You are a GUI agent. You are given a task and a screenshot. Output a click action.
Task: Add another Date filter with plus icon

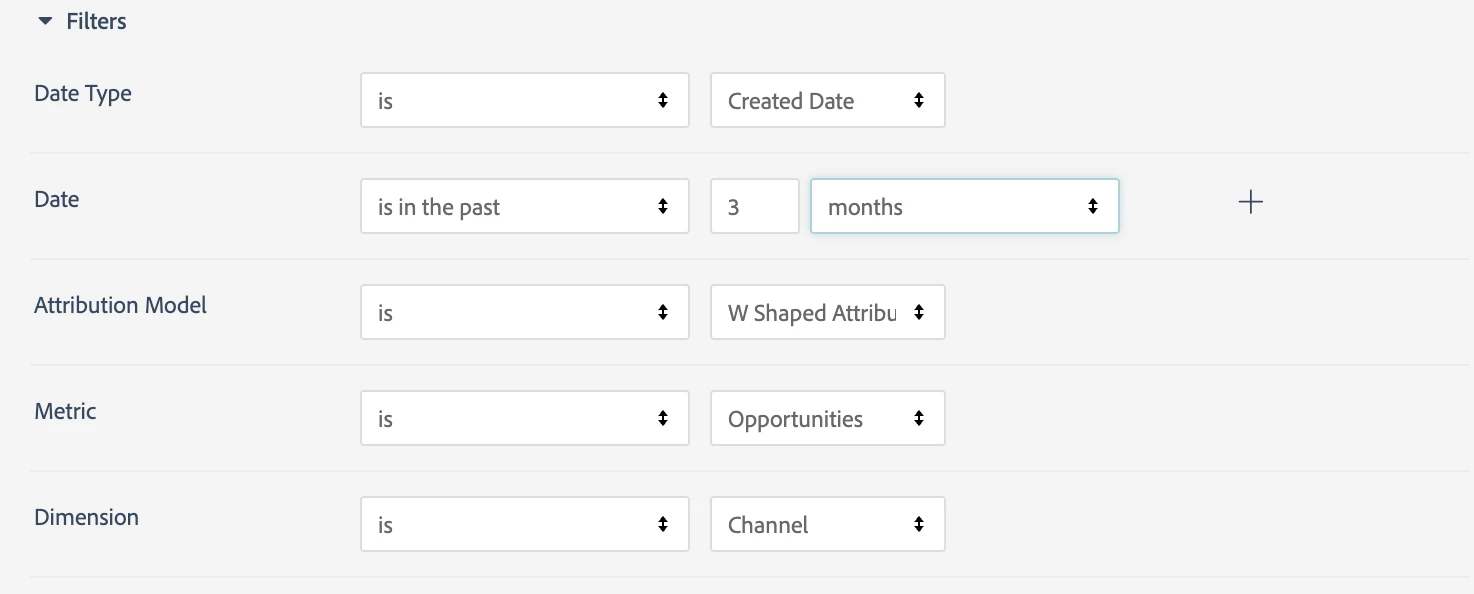tap(1250, 202)
